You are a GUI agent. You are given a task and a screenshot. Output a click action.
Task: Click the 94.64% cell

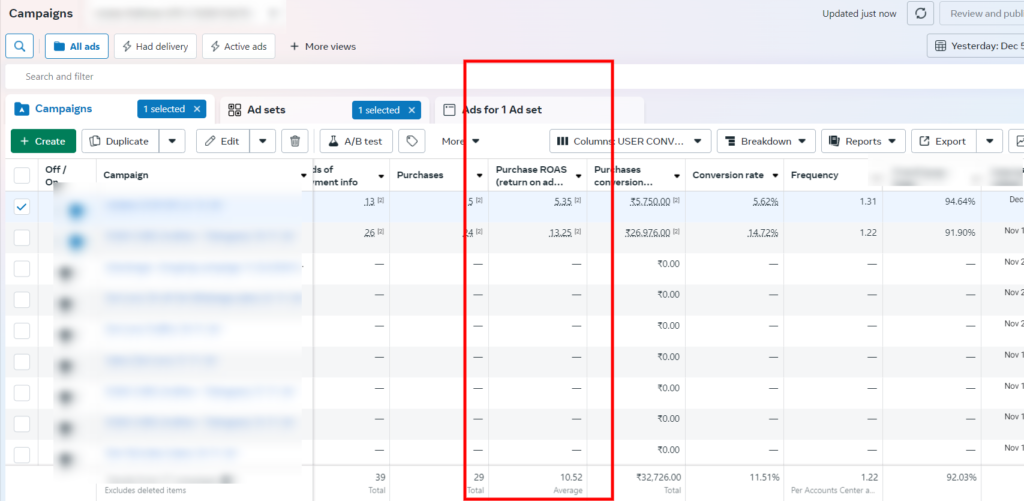coord(960,202)
